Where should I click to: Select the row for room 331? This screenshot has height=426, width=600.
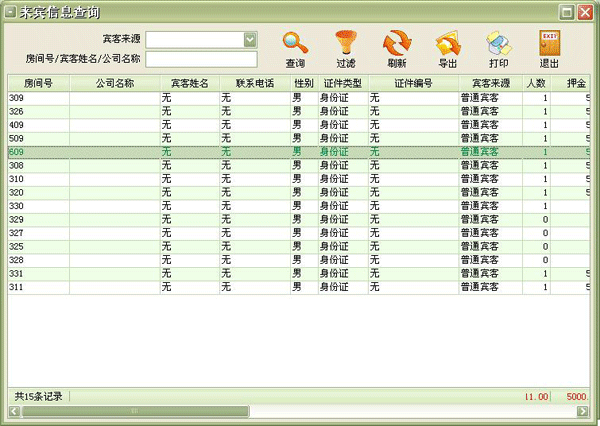click(x=150, y=273)
